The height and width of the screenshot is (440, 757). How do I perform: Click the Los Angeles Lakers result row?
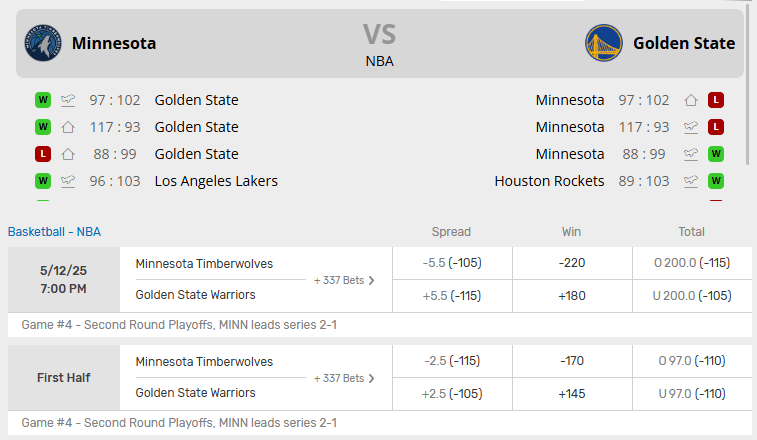[157, 181]
